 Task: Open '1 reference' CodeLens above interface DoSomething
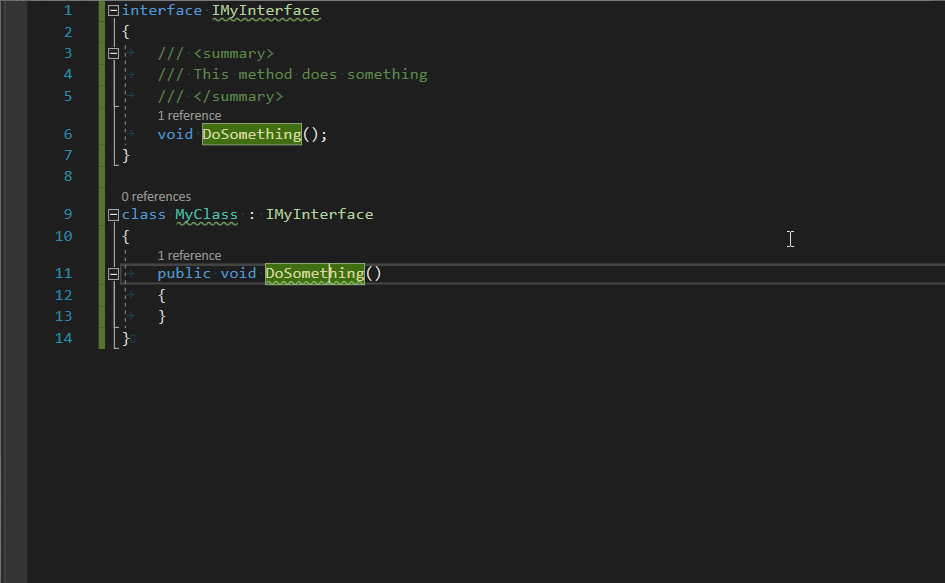[x=189, y=115]
